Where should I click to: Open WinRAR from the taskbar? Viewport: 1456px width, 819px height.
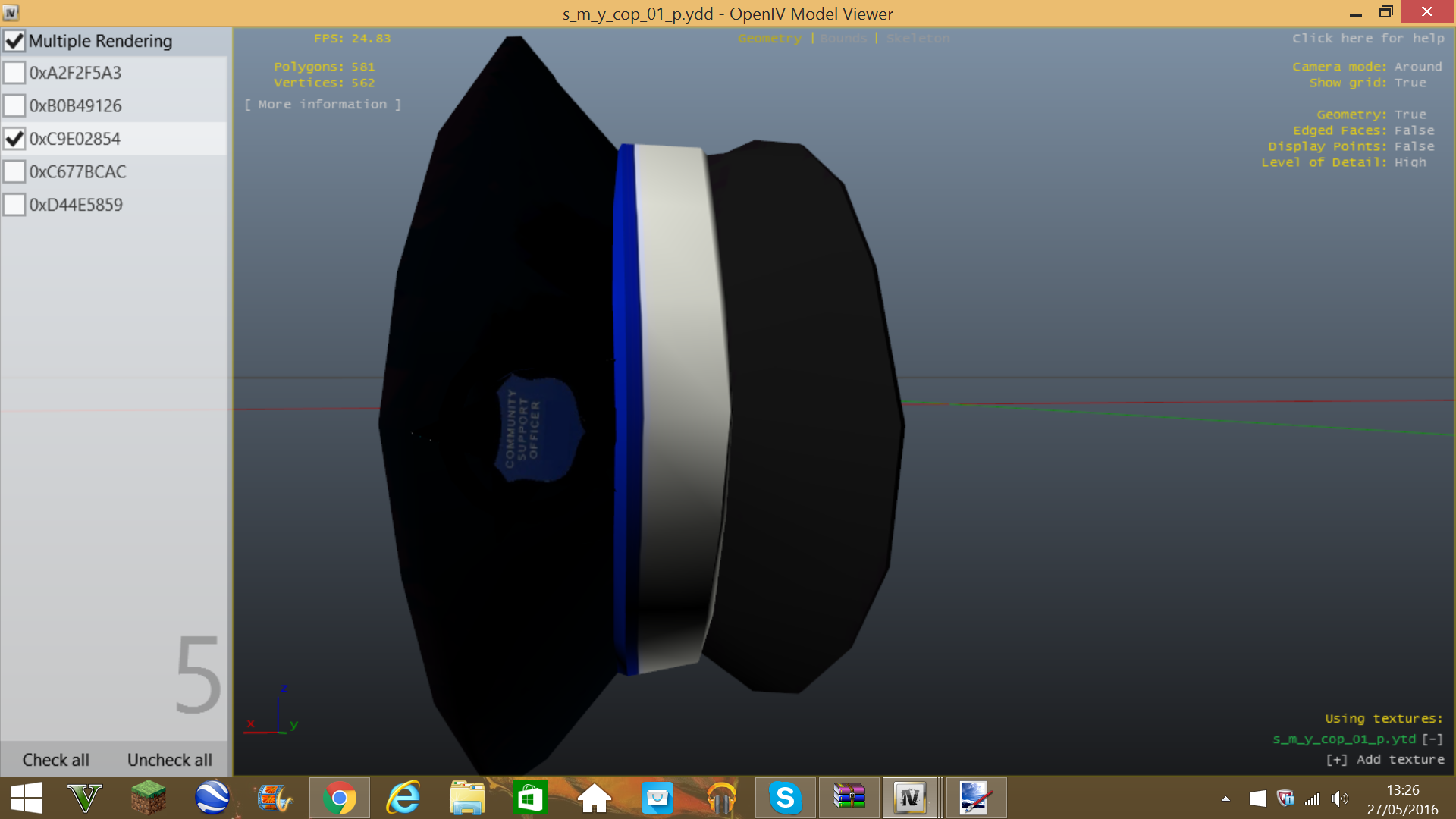point(849,798)
